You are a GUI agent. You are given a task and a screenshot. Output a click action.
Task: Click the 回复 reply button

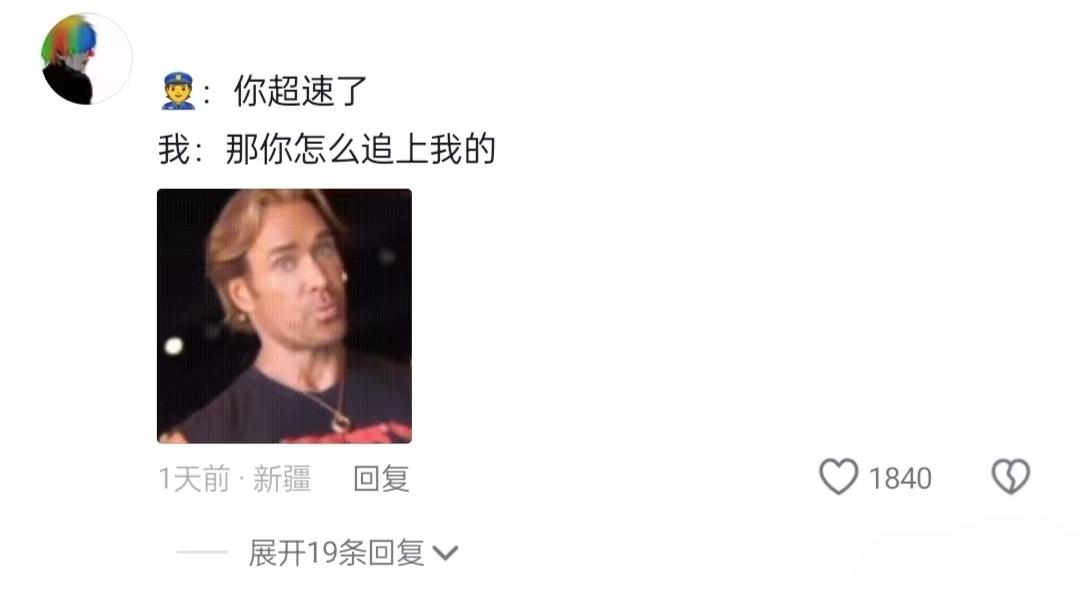click(382, 478)
